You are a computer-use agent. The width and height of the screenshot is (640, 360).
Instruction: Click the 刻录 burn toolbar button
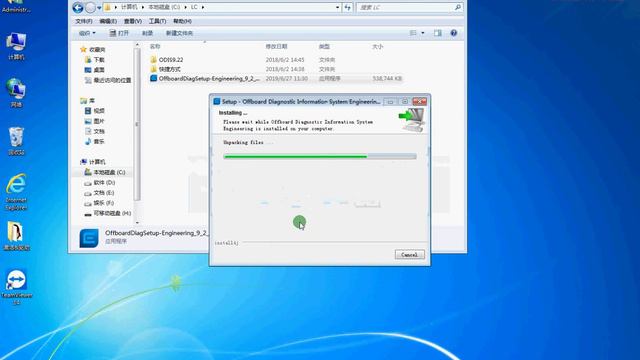[147, 33]
